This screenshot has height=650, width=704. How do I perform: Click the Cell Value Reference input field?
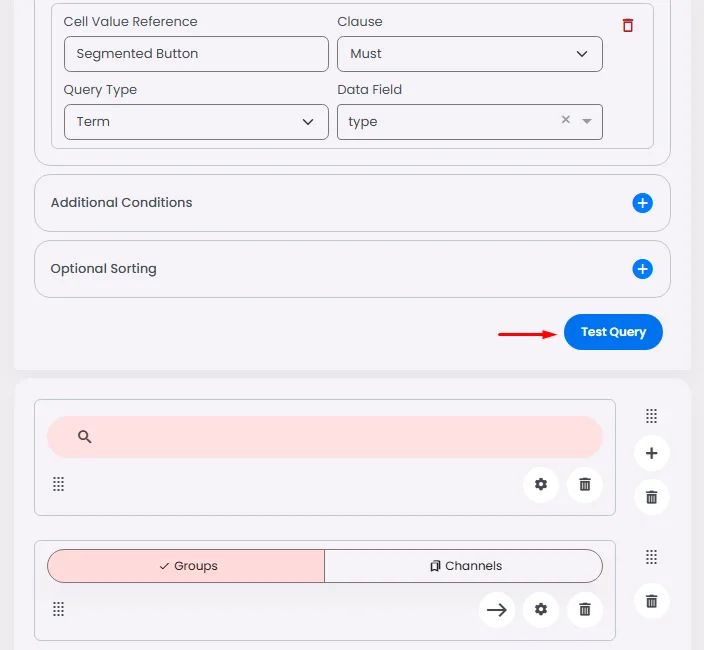pyautogui.click(x=196, y=54)
